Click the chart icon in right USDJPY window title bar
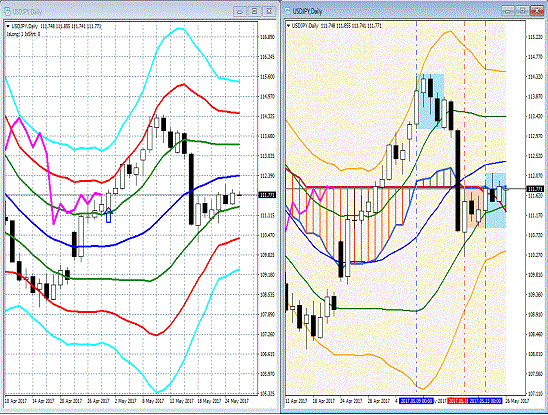The height and width of the screenshot is (415, 548). (288, 11)
